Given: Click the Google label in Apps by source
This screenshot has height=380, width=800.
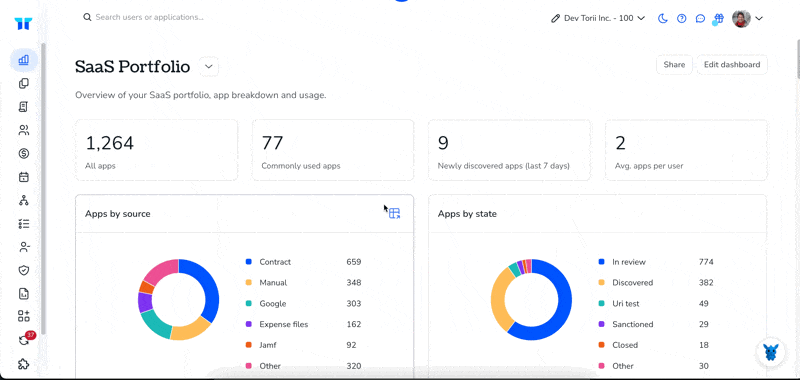Looking at the screenshot, I should tap(272, 303).
